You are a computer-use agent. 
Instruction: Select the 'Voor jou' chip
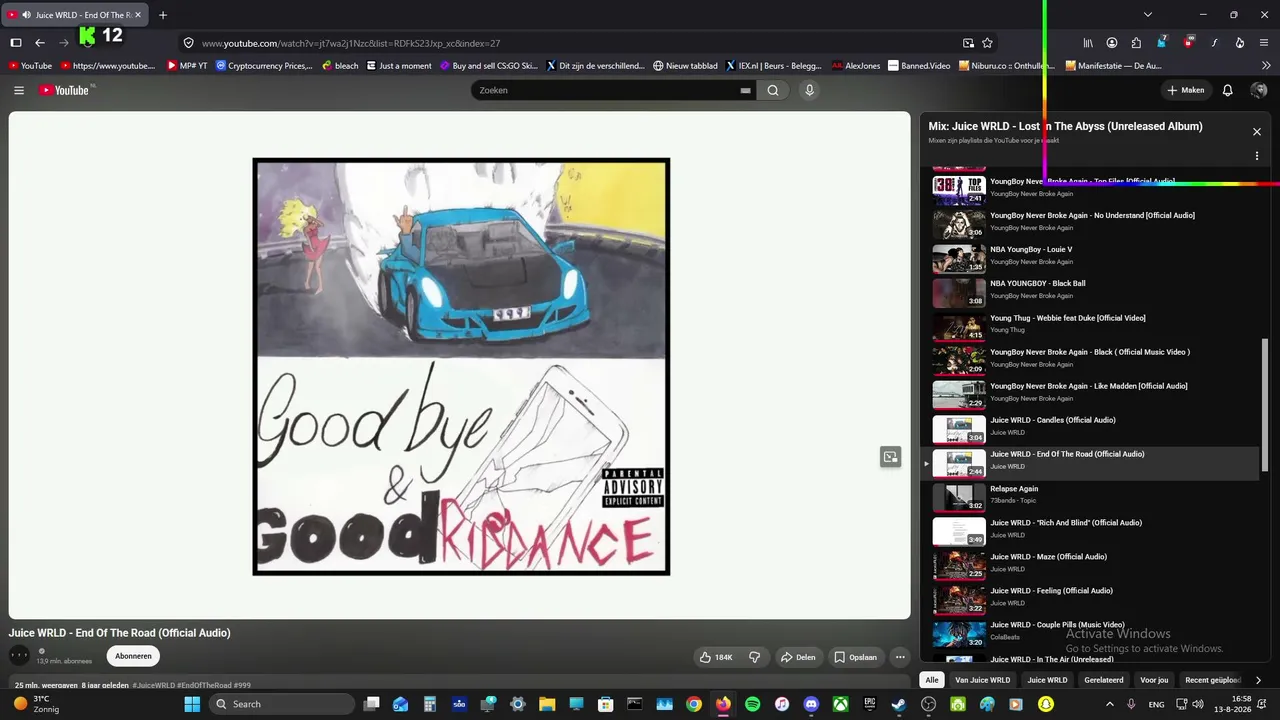1154,680
